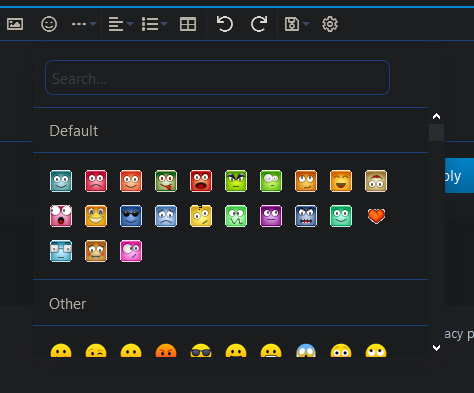Image resolution: width=474 pixels, height=393 pixels.
Task: Insert the pink magenta monocle-eye smiley
Action: (131, 251)
